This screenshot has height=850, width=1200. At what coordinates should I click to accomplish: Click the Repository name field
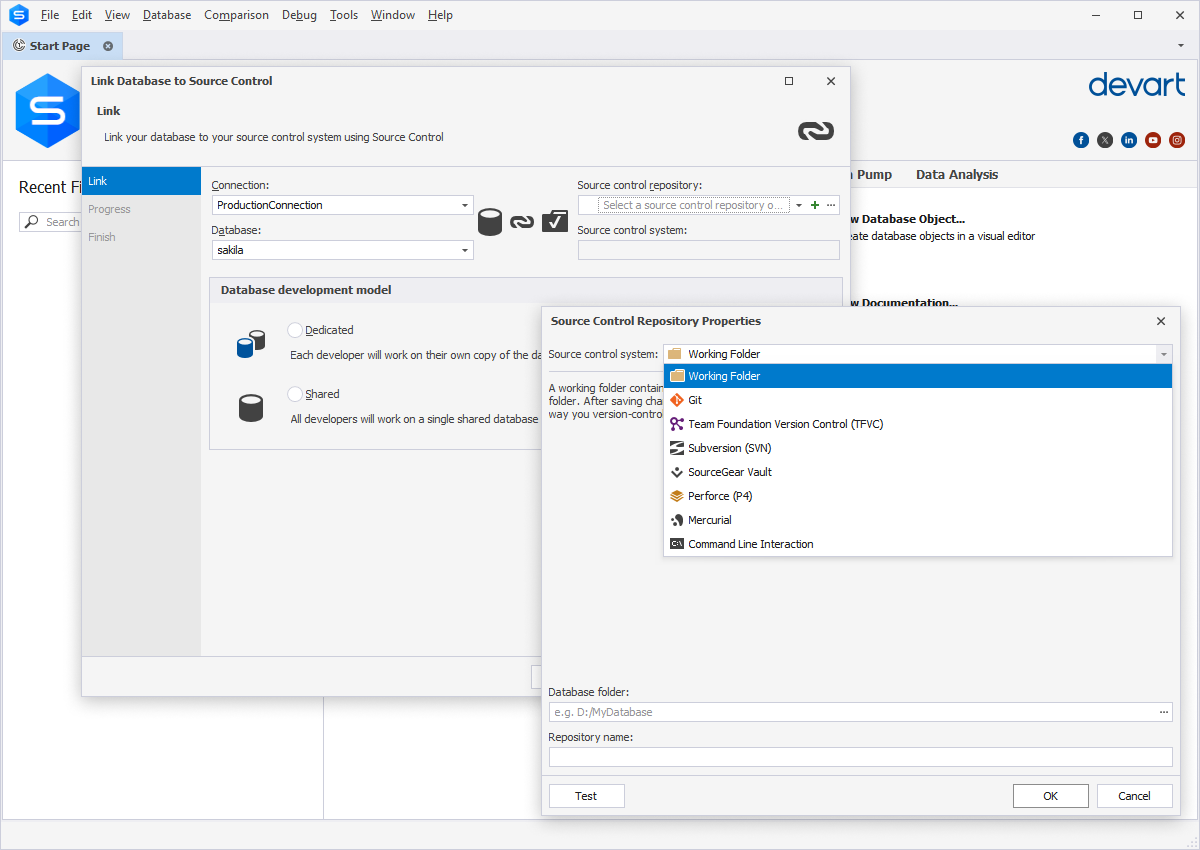tap(860, 757)
